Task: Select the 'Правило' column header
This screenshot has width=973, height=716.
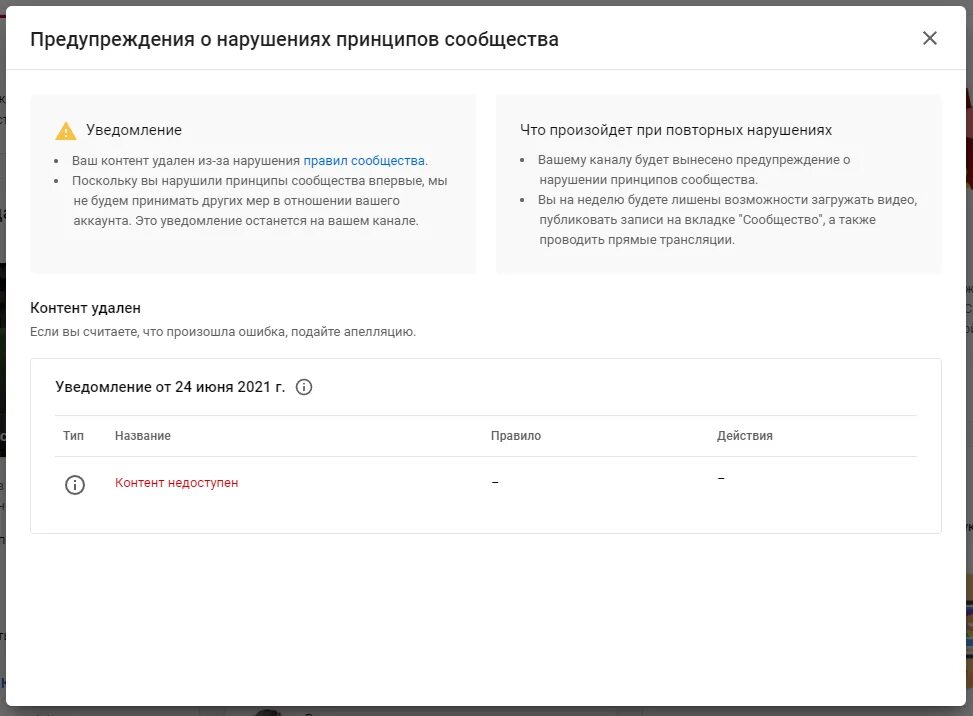Action: (x=516, y=436)
